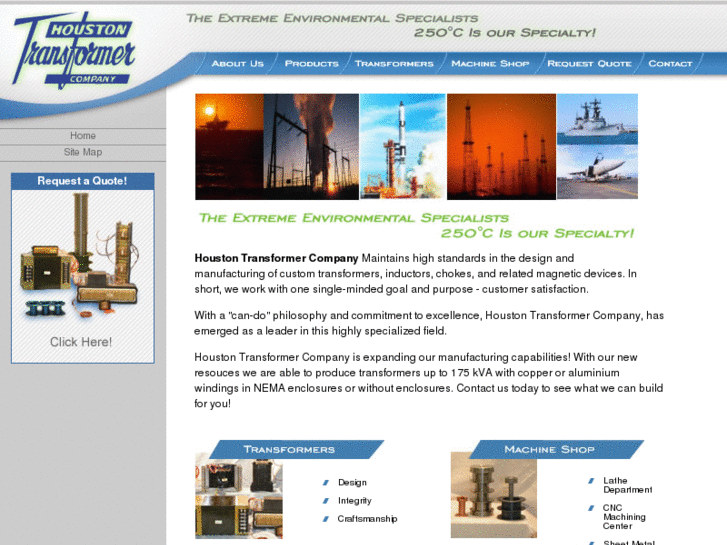The width and height of the screenshot is (727, 545).
Task: Open the Transformers section header
Action: pos(297,449)
